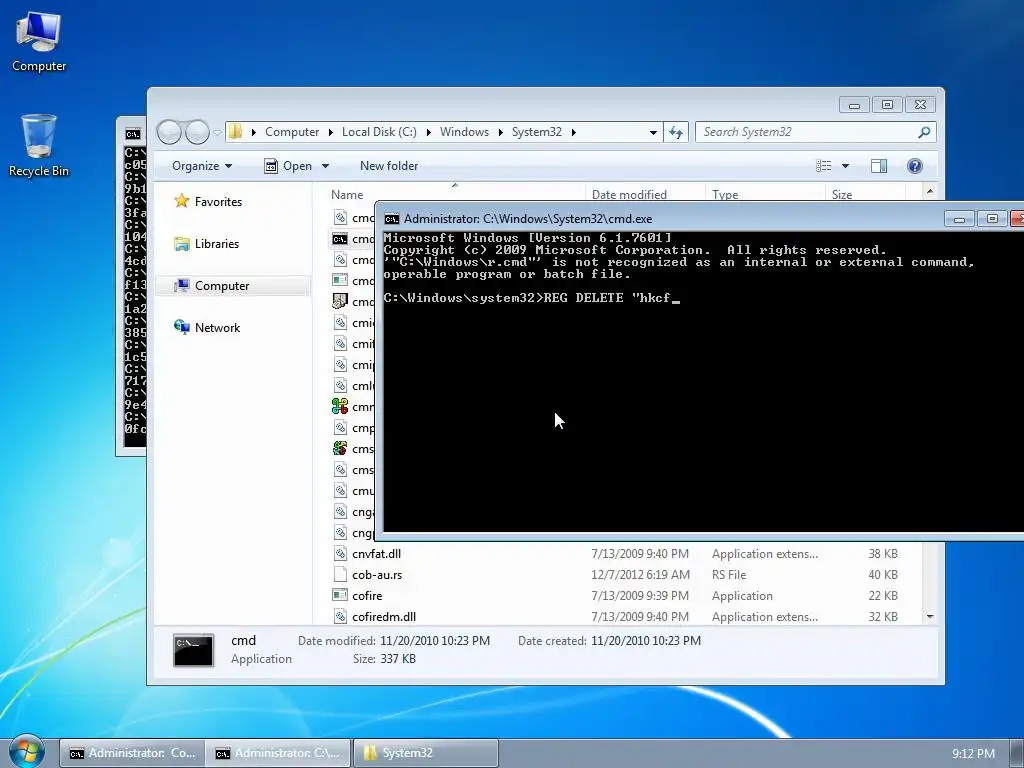Viewport: 1024px width, 768px height.
Task: Close the System32 Explorer window
Action: 920,104
